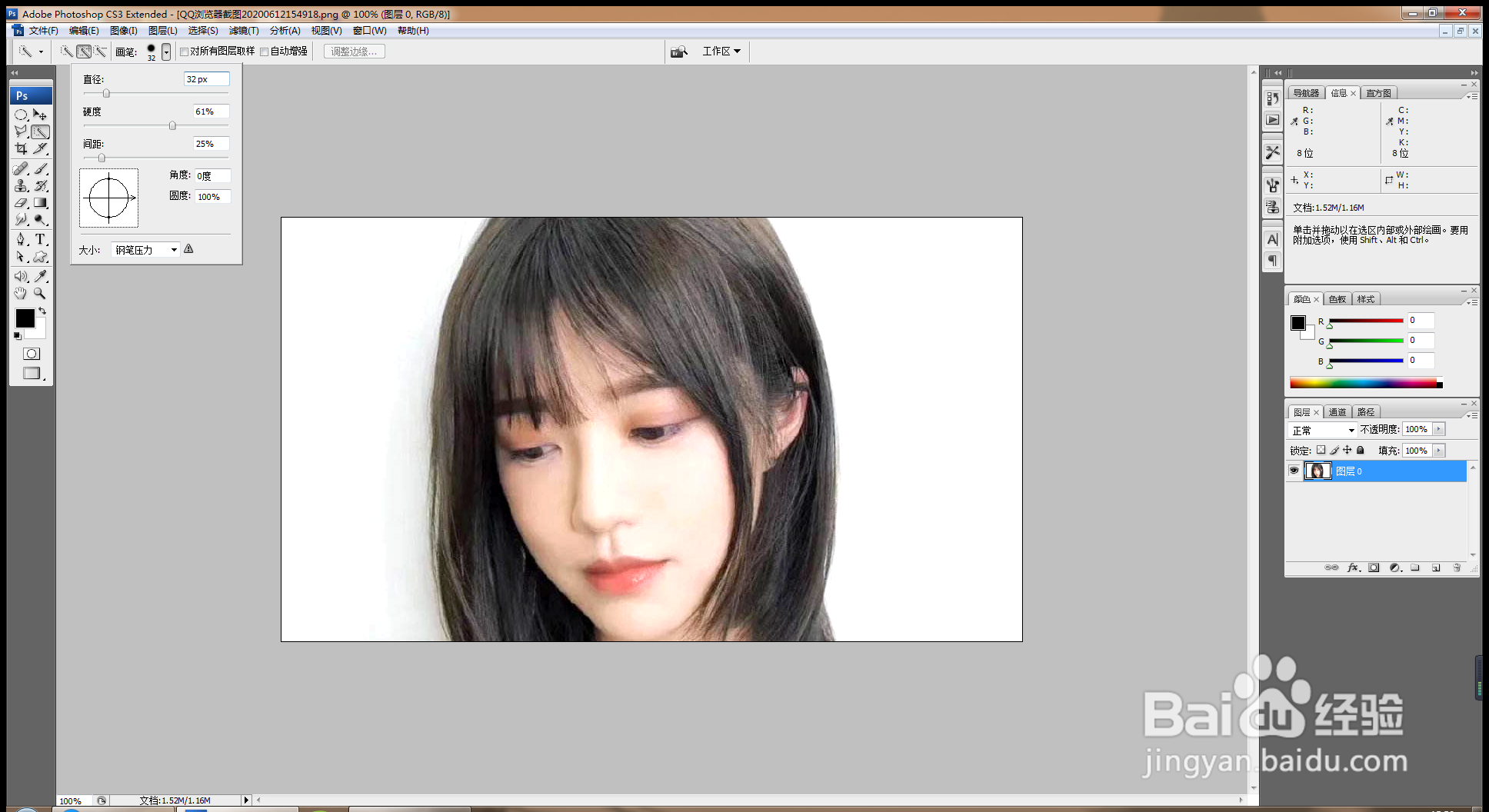Swap foreground and background colors
The height and width of the screenshot is (812, 1489).
[42, 311]
